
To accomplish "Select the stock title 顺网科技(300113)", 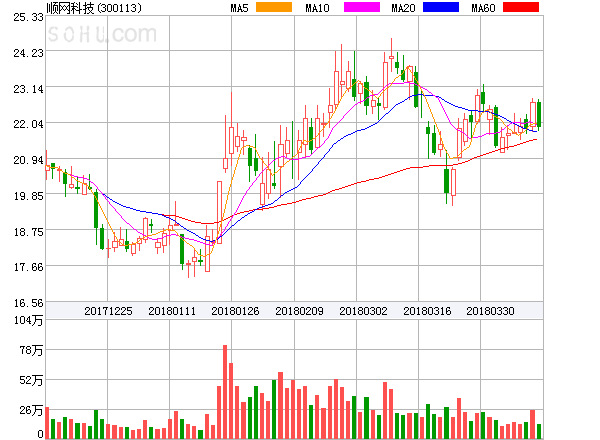I will click(x=94, y=8).
